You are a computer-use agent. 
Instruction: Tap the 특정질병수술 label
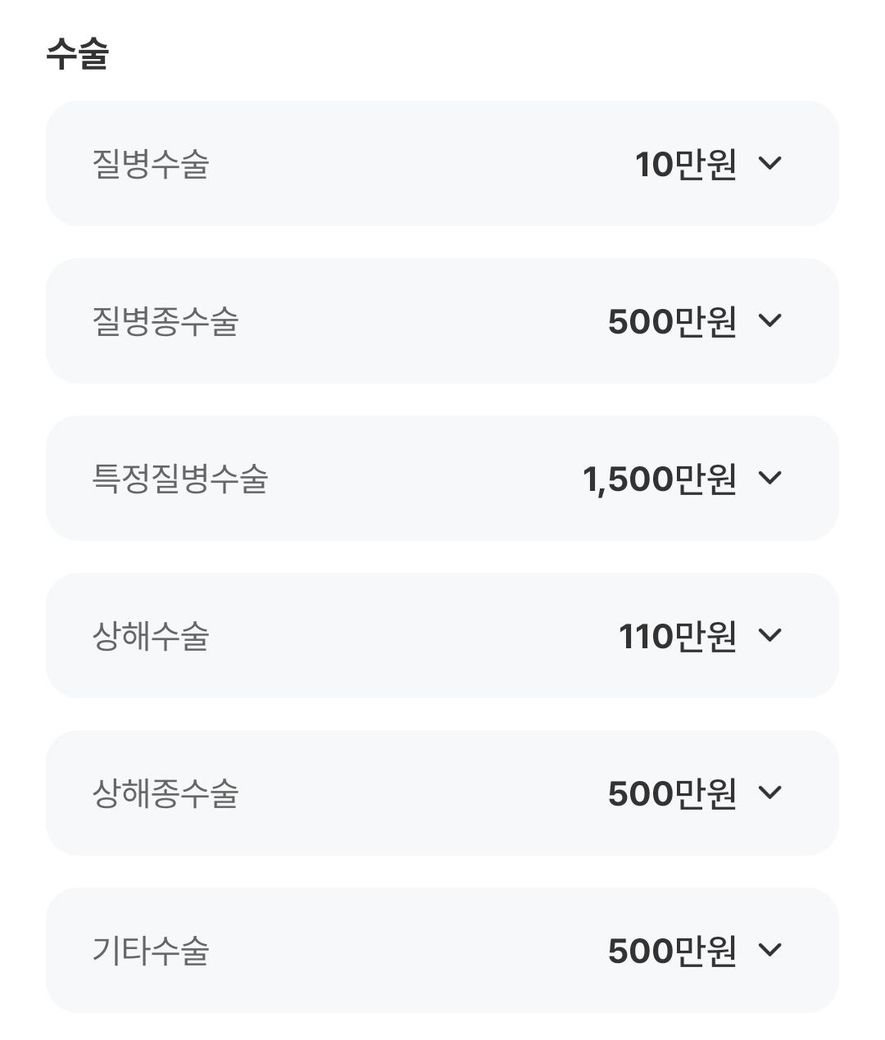pyautogui.click(x=180, y=479)
